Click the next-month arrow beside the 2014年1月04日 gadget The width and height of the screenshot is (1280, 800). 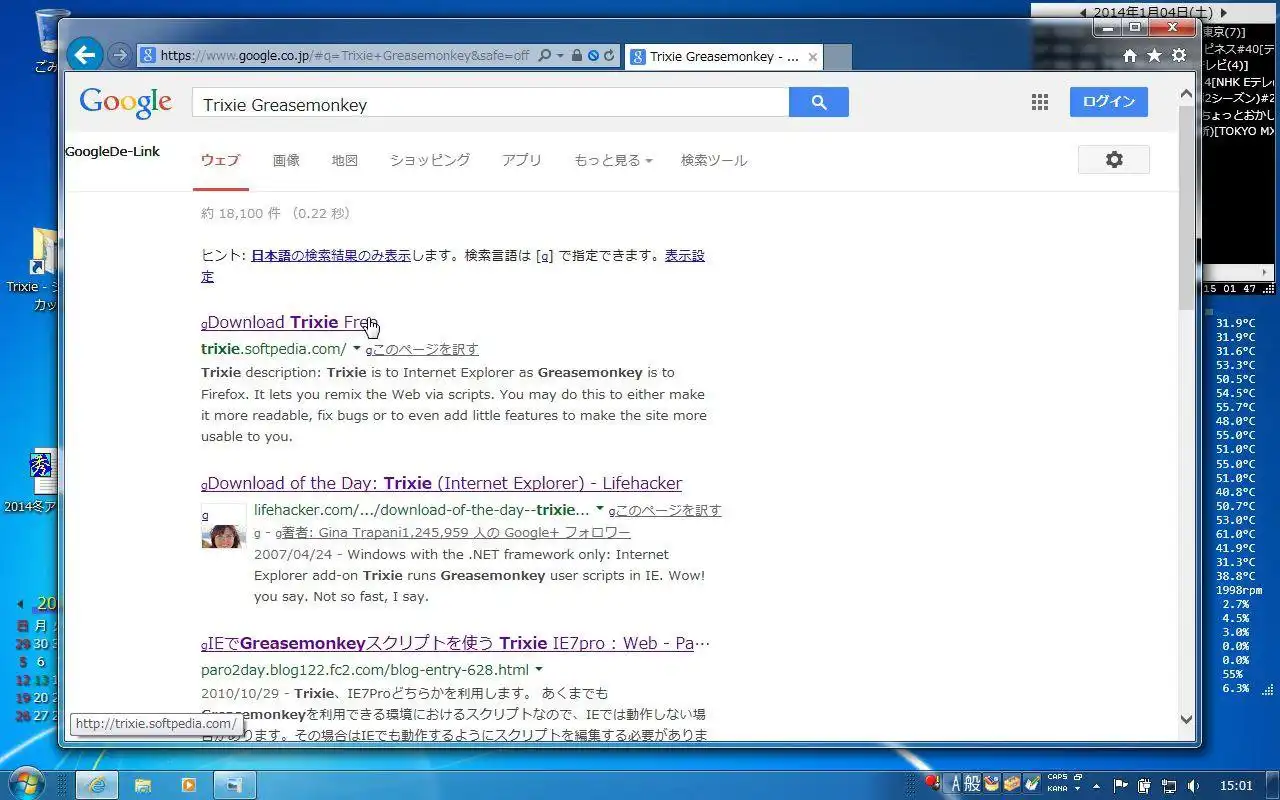1223,12
